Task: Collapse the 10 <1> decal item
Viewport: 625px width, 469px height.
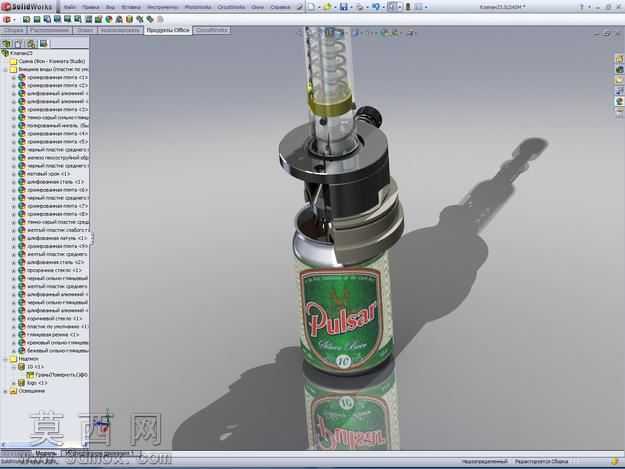Action: click(14, 367)
